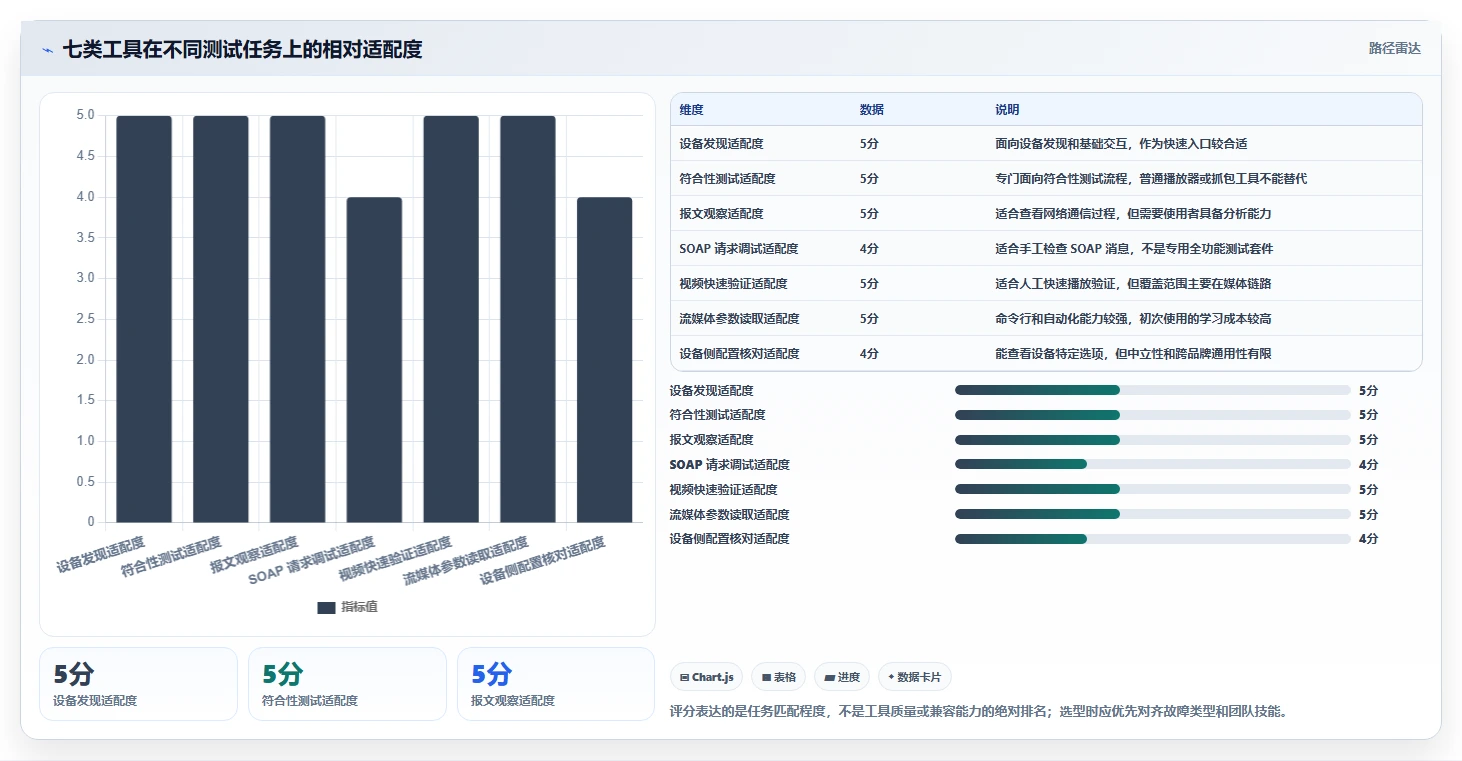Image resolution: width=1462 pixels, height=761 pixels.
Task: Click the 流媒体参数读取适配度 progress bar
Action: 1153,515
